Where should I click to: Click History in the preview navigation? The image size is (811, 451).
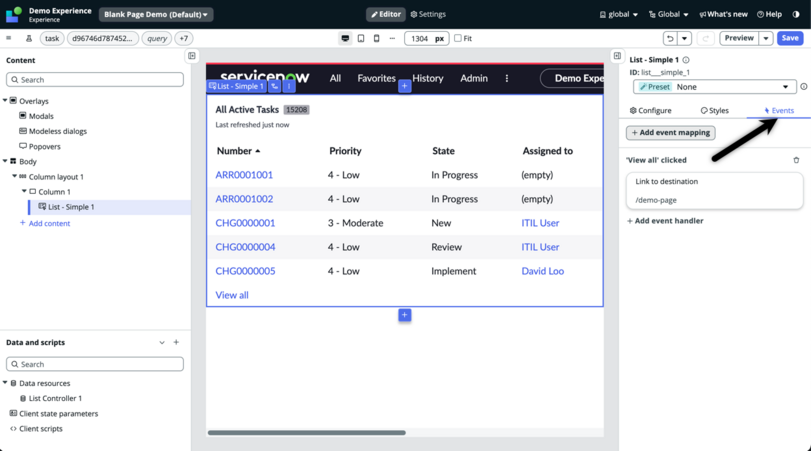click(428, 78)
